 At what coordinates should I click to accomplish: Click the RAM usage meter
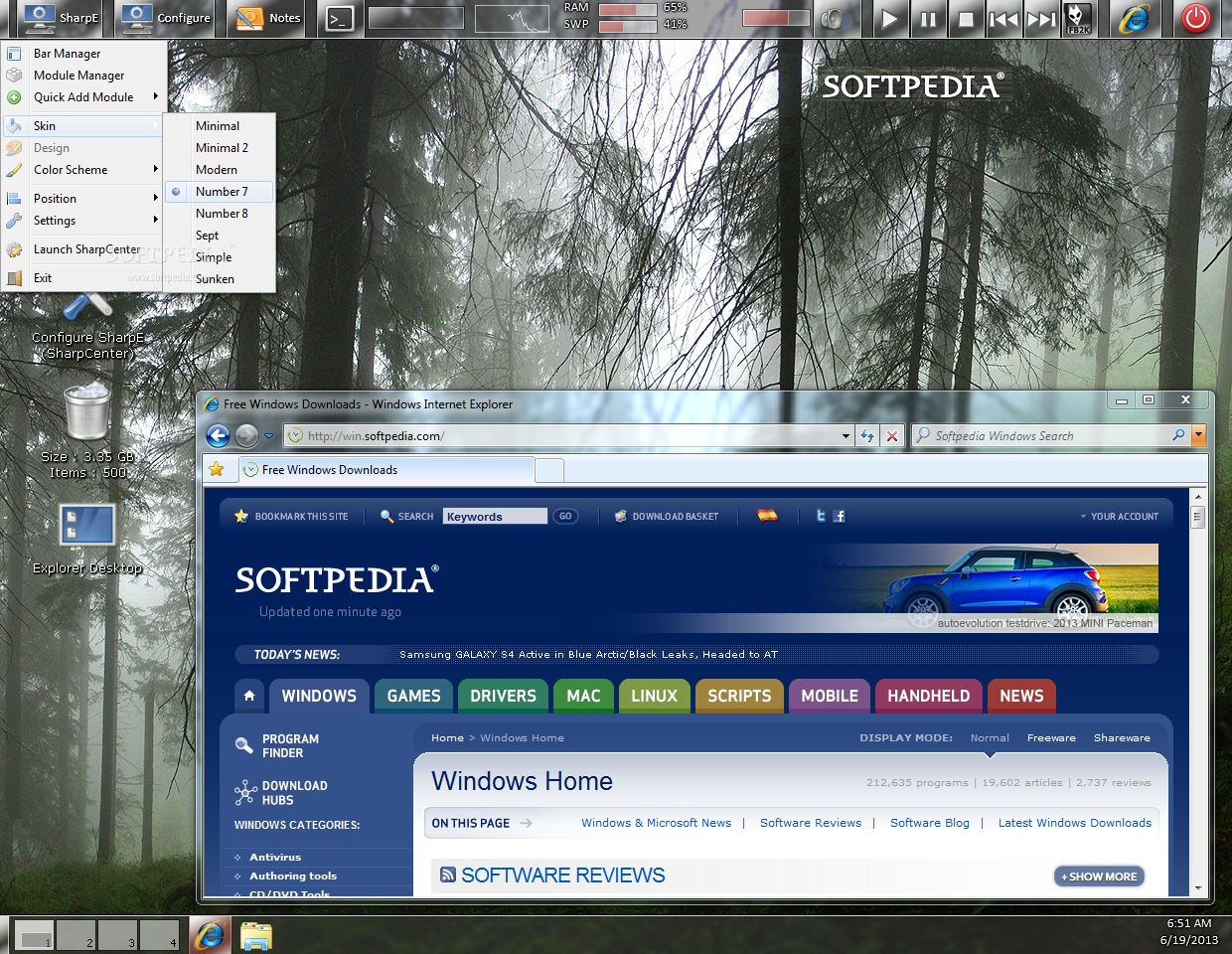tap(628, 10)
